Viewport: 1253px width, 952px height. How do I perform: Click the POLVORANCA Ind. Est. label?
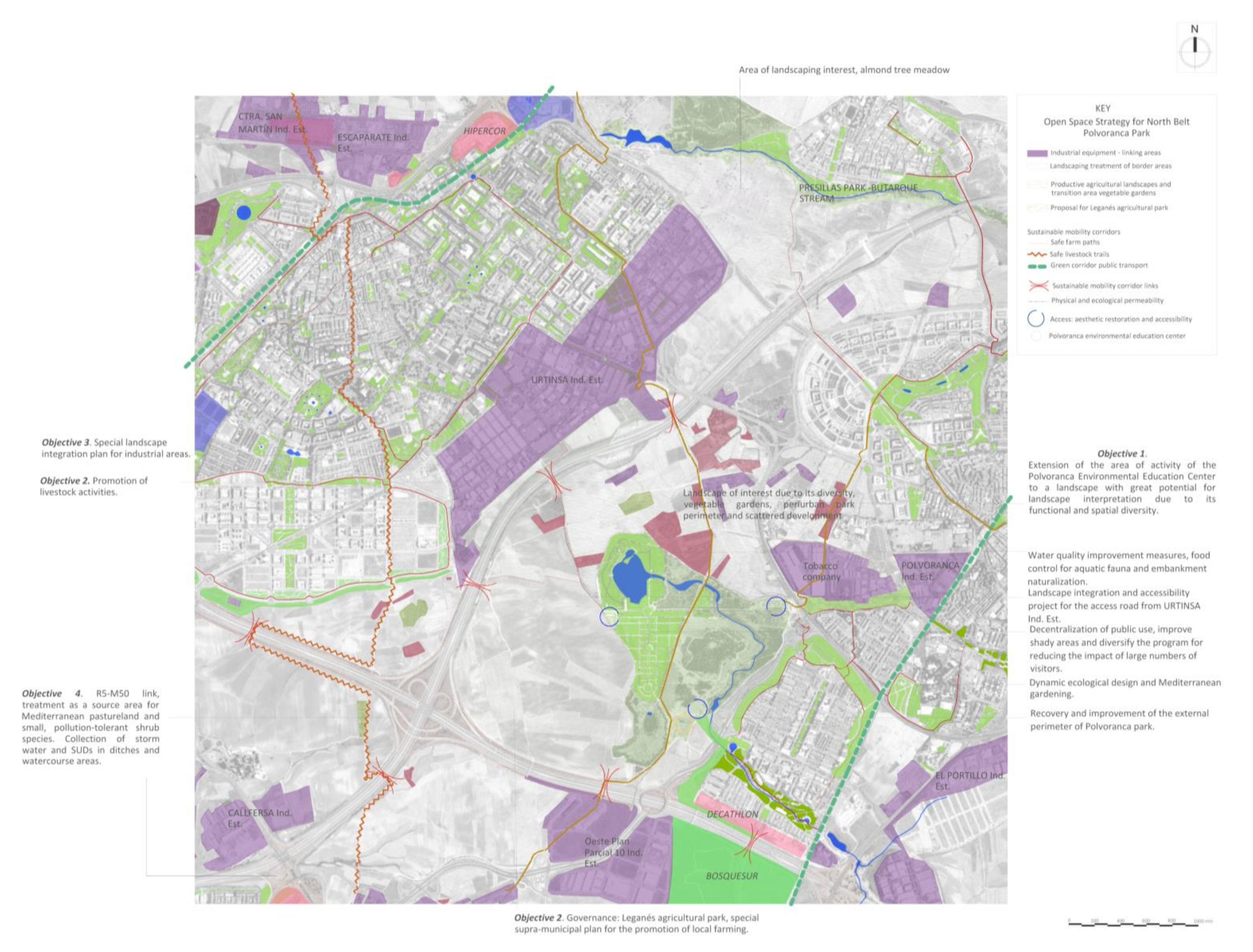click(x=930, y=570)
